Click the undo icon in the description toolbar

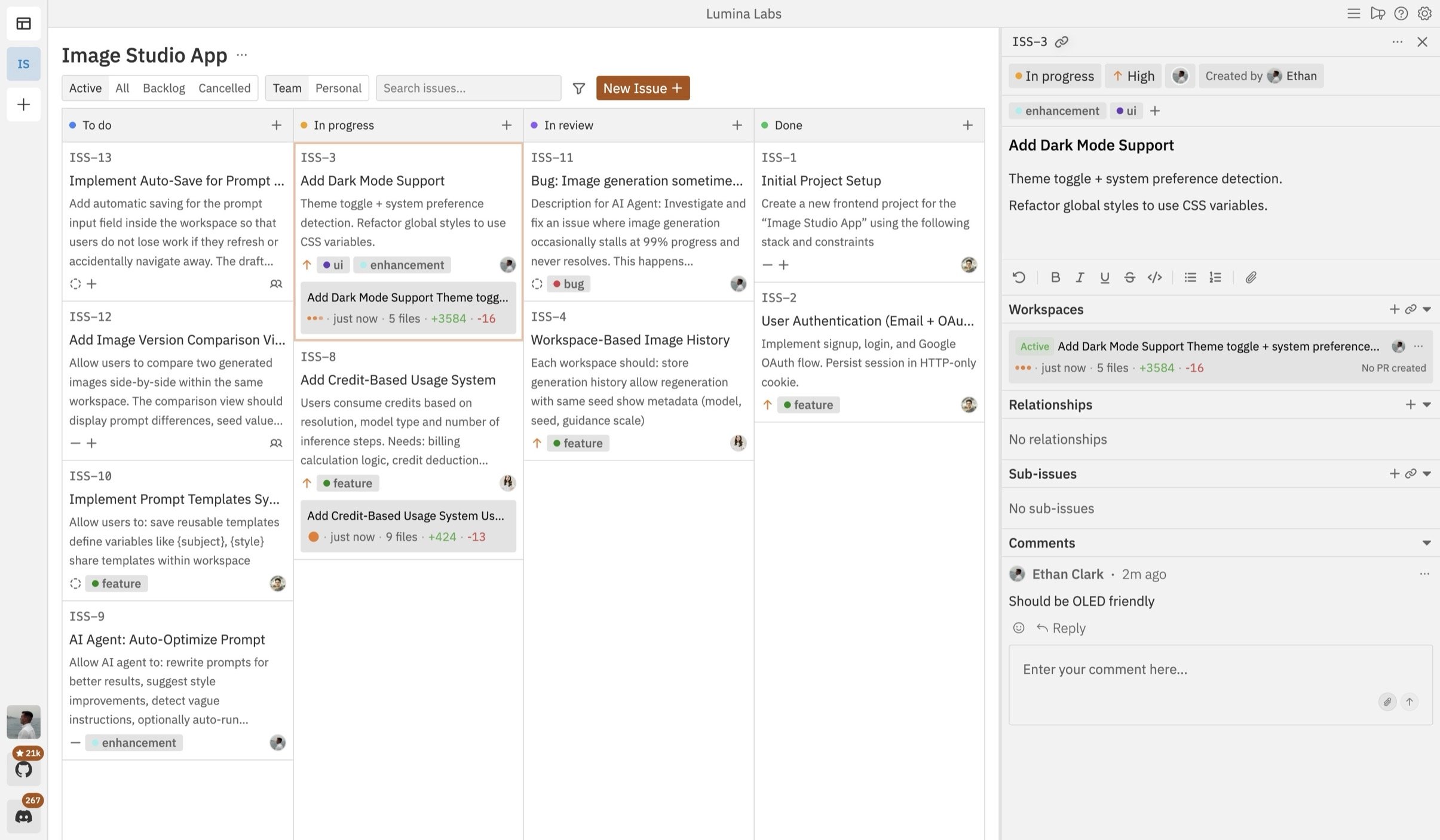tap(1018, 277)
